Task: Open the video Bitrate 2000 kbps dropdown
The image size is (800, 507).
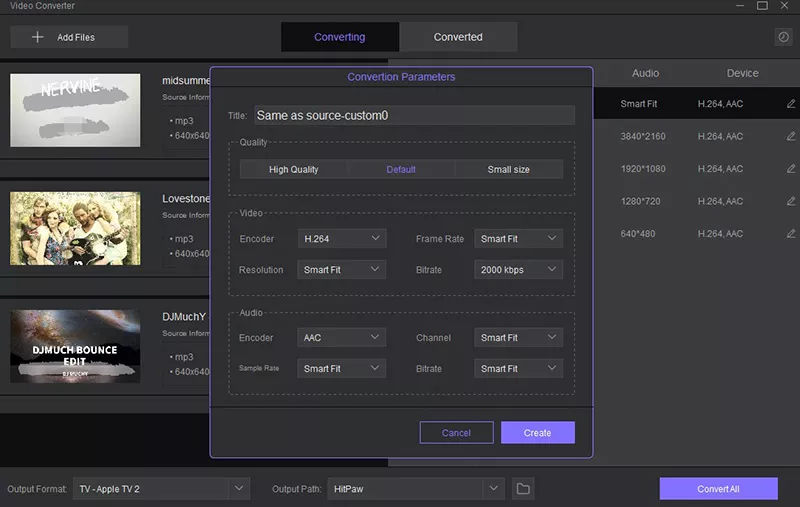Action: tap(518, 270)
